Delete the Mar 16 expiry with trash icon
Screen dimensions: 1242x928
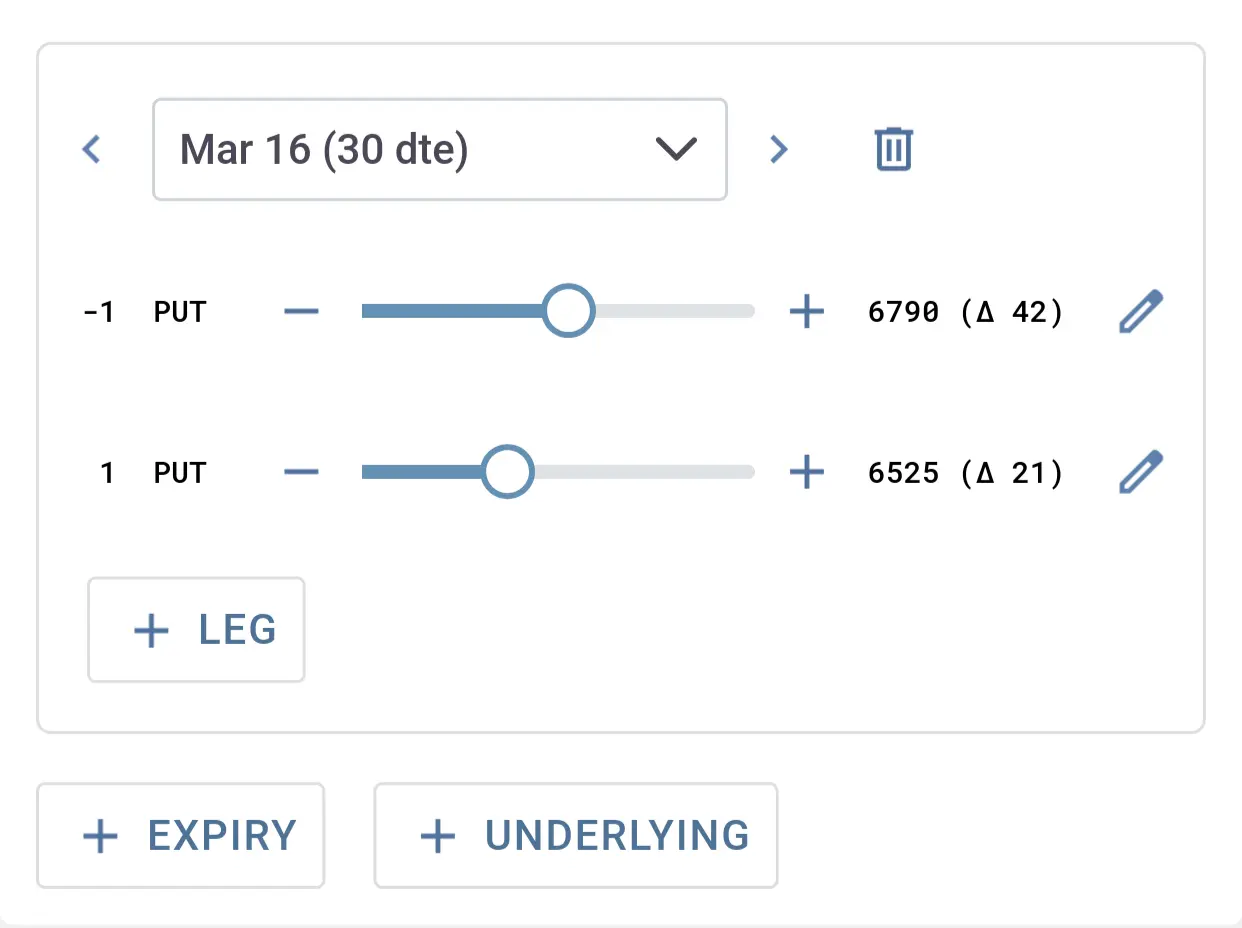click(x=894, y=150)
